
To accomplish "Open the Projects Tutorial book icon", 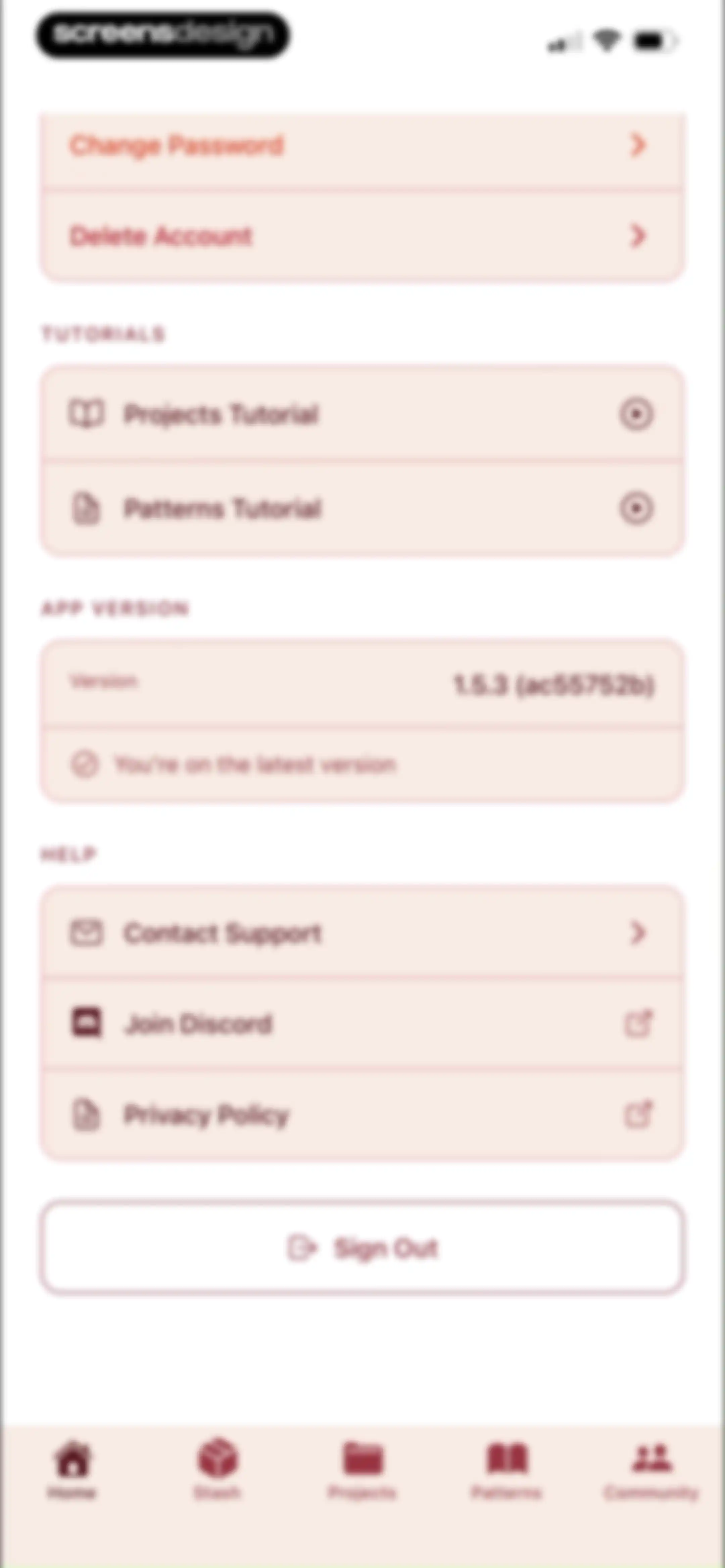I will [x=86, y=415].
